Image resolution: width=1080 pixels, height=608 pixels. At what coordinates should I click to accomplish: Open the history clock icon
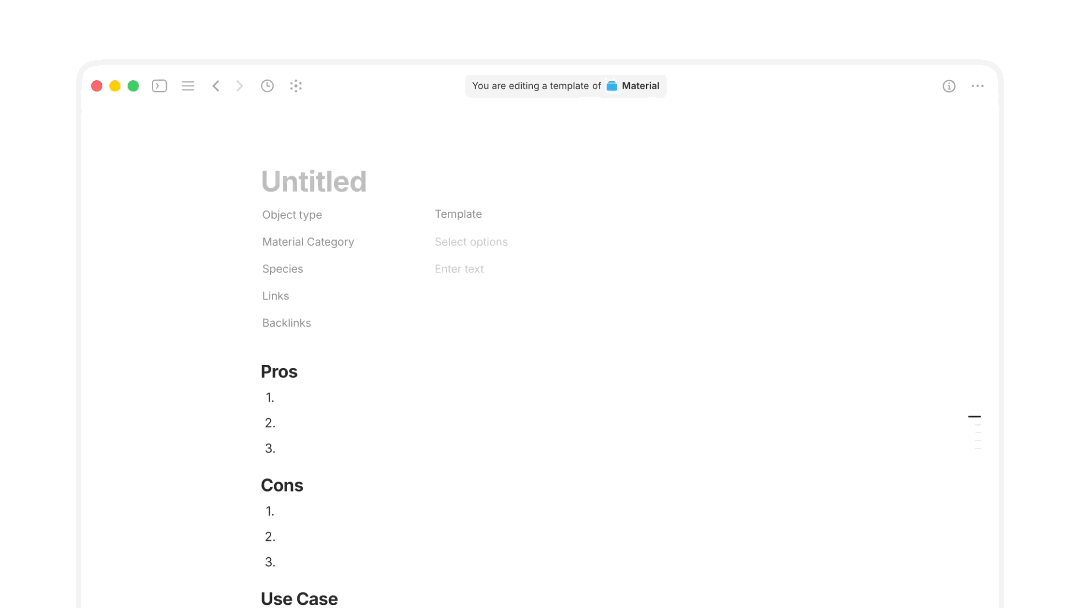(x=267, y=86)
